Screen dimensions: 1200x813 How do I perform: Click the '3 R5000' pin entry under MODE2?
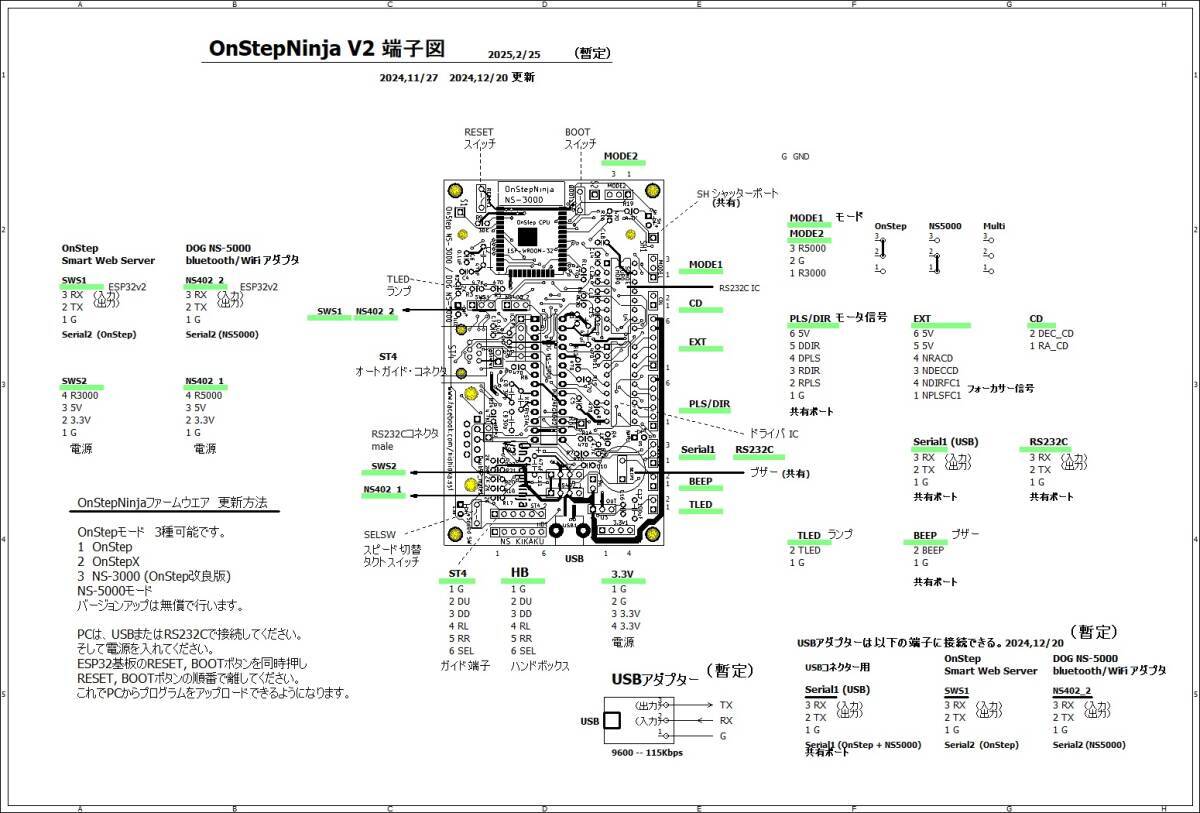808,247
